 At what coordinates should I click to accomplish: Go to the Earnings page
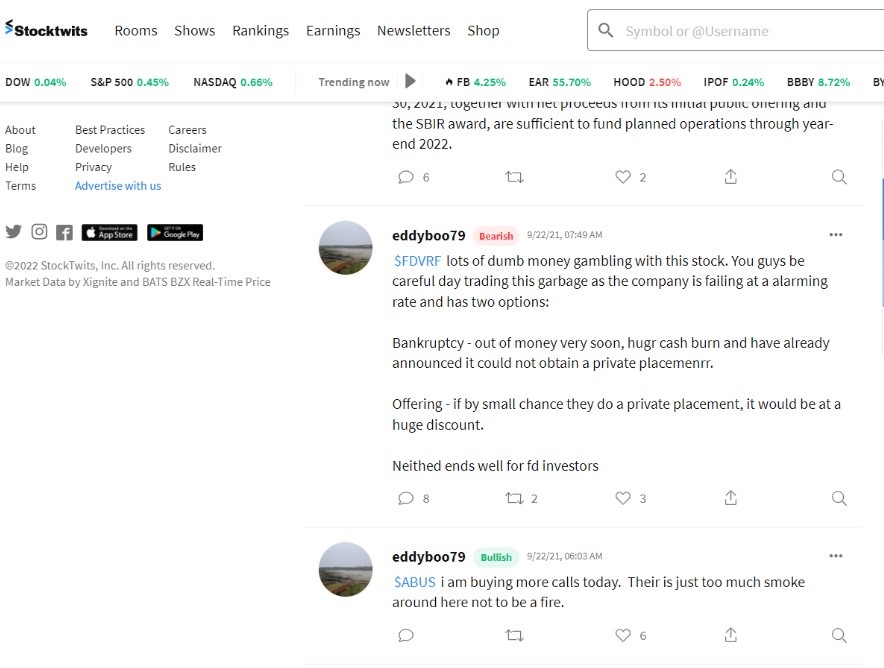click(x=333, y=31)
